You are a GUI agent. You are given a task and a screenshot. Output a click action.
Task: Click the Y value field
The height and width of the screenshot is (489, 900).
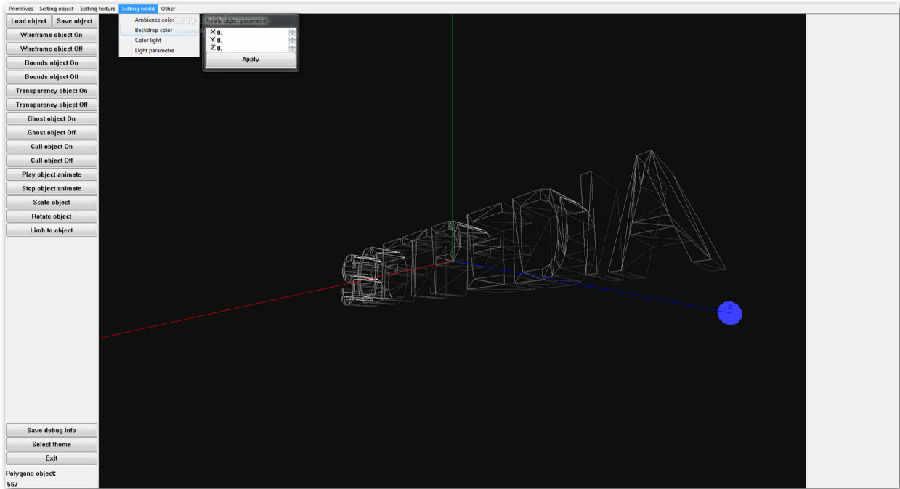pos(251,40)
